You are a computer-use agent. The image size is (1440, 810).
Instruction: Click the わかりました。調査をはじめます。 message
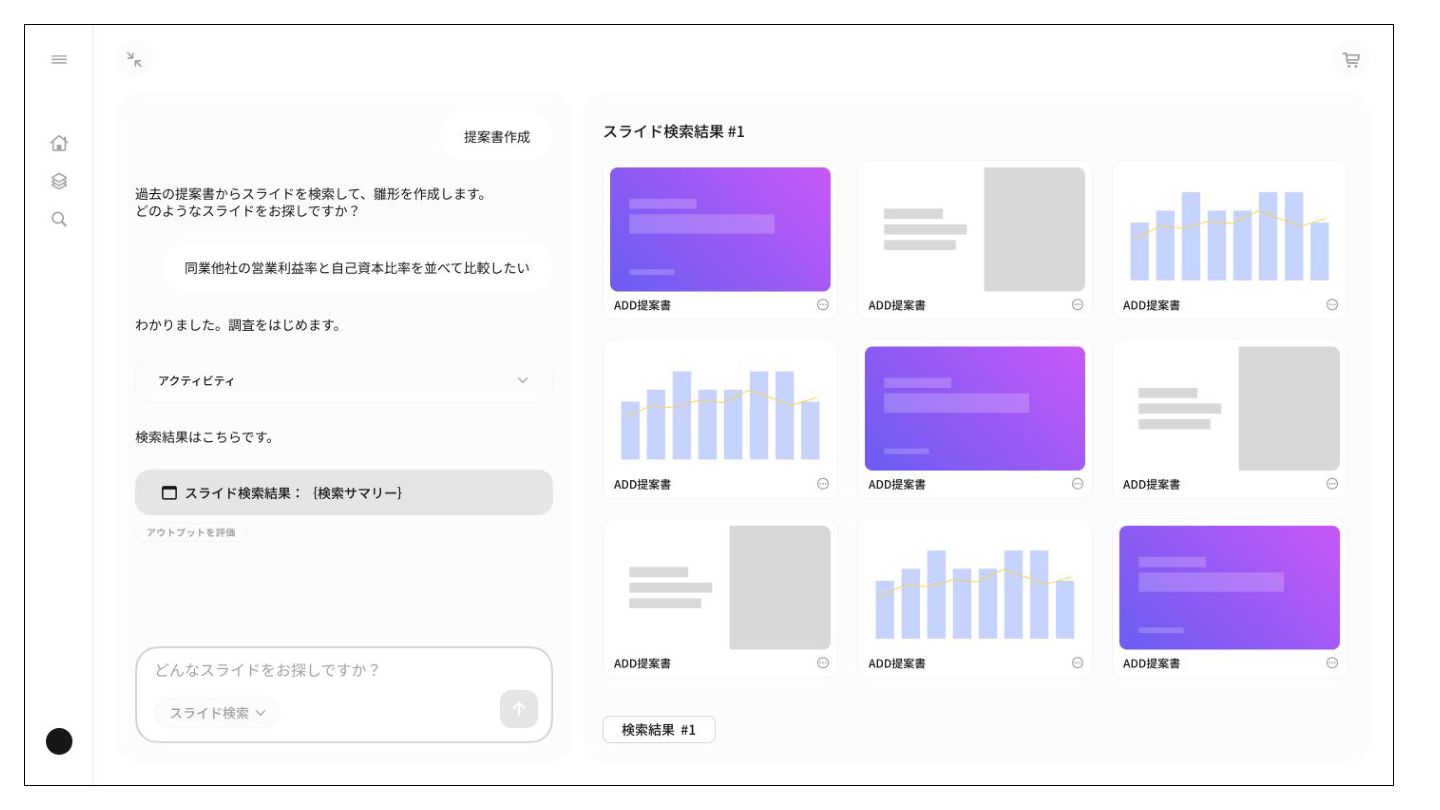tap(238, 325)
